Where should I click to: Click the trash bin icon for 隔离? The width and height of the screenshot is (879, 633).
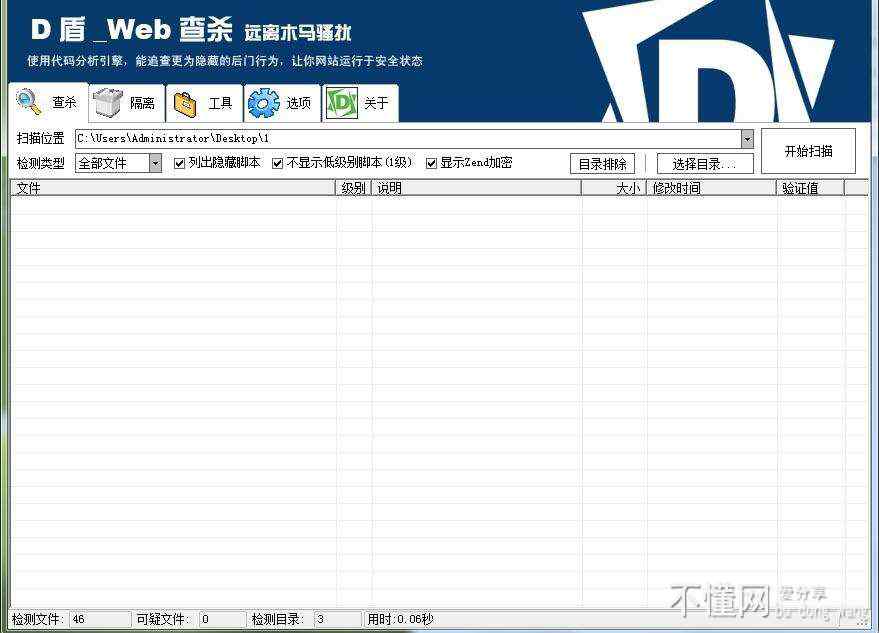[x=107, y=103]
